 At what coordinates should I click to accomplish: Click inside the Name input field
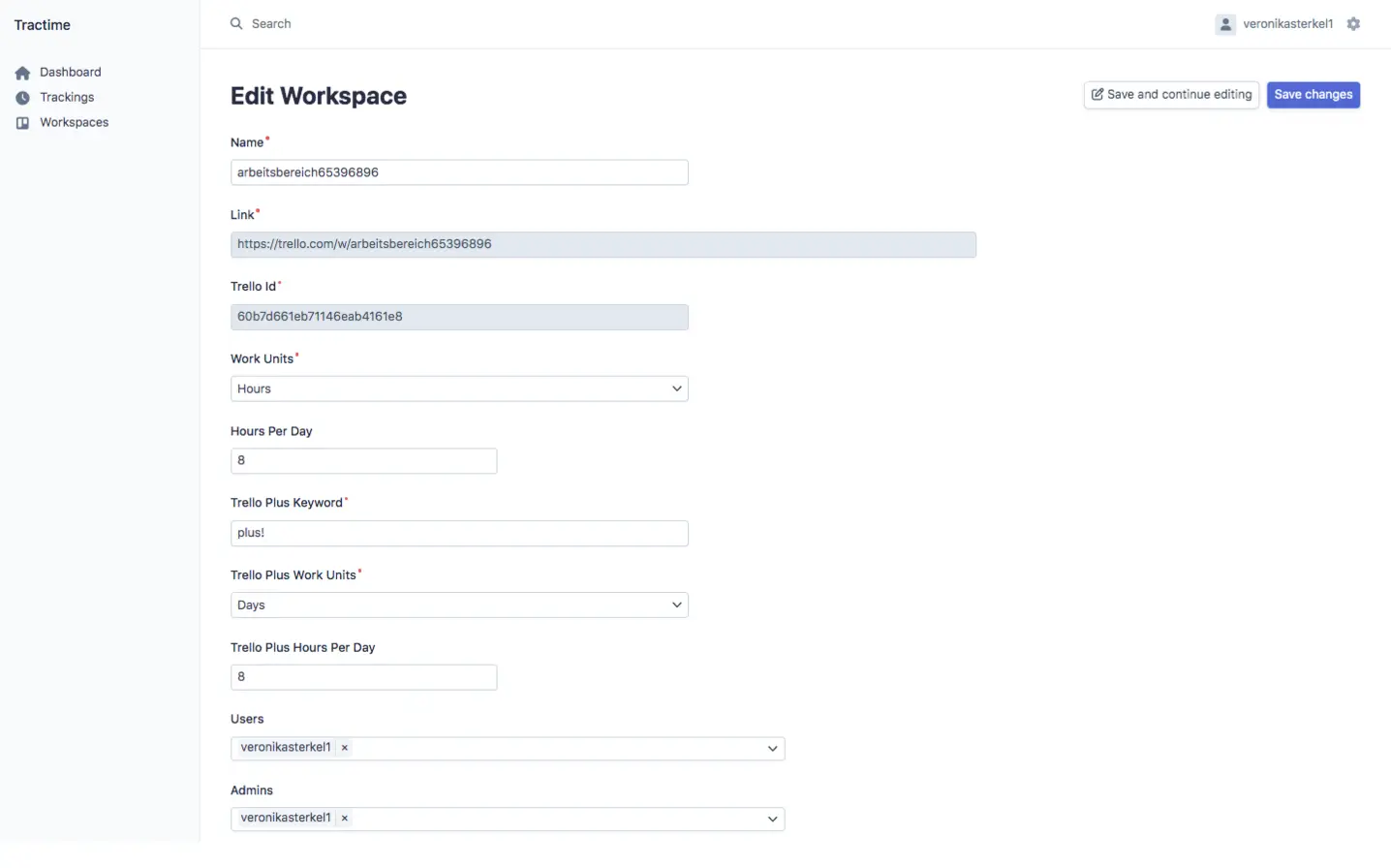click(459, 172)
